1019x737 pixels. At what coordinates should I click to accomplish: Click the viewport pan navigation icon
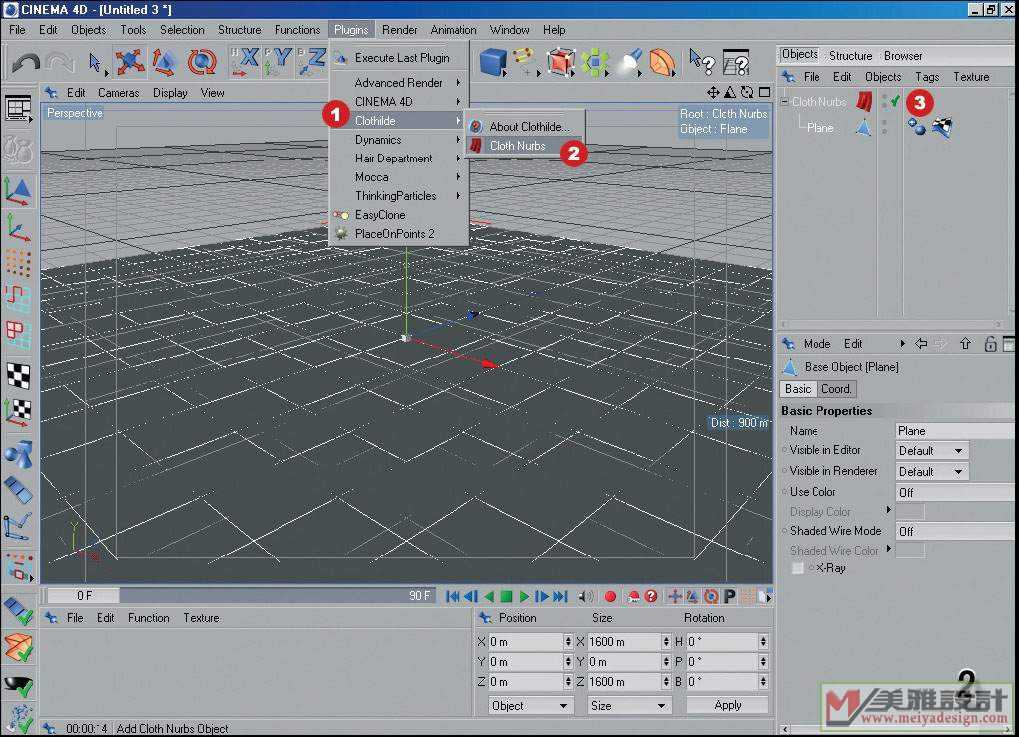click(713, 92)
